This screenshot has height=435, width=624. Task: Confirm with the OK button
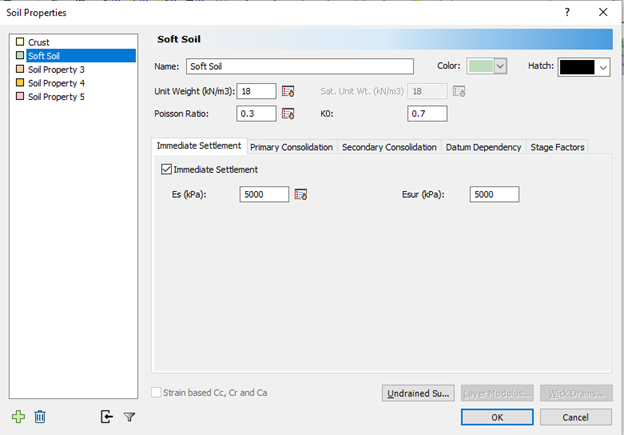click(x=497, y=417)
